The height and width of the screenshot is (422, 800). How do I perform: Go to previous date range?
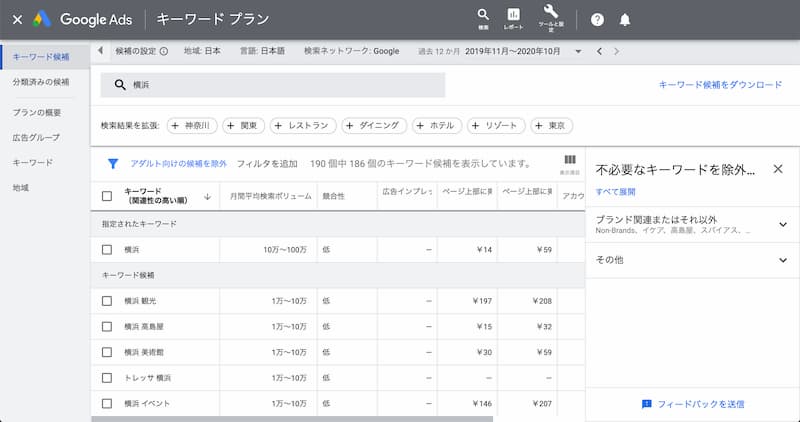pos(599,51)
